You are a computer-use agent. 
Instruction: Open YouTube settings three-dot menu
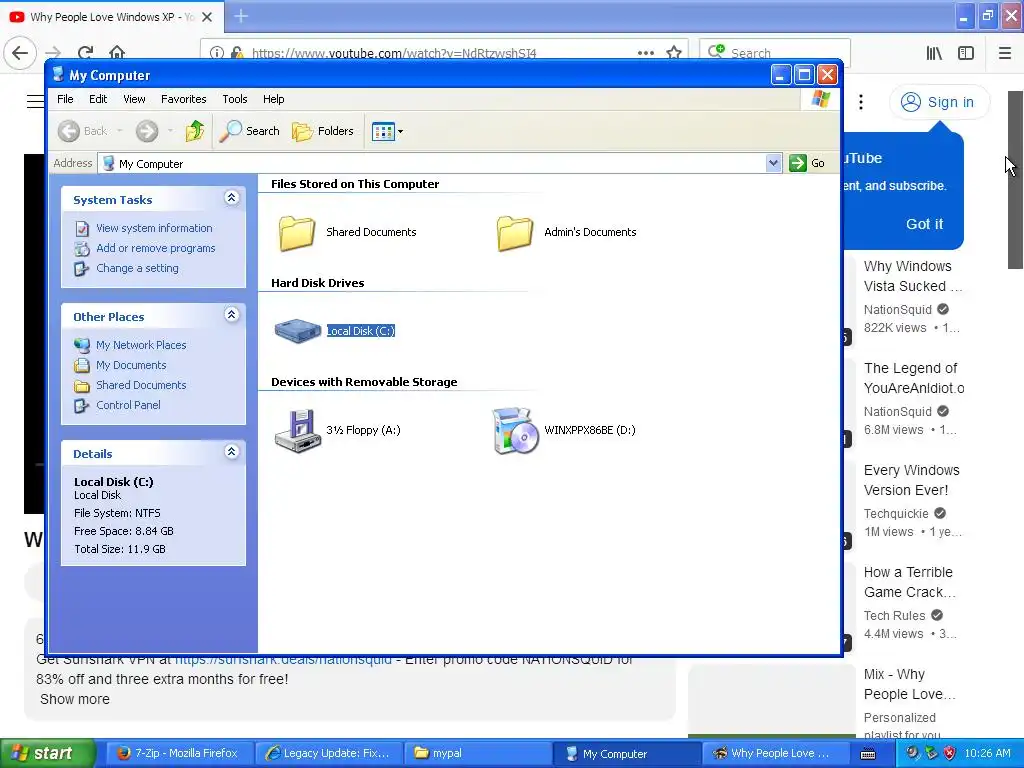click(x=861, y=102)
